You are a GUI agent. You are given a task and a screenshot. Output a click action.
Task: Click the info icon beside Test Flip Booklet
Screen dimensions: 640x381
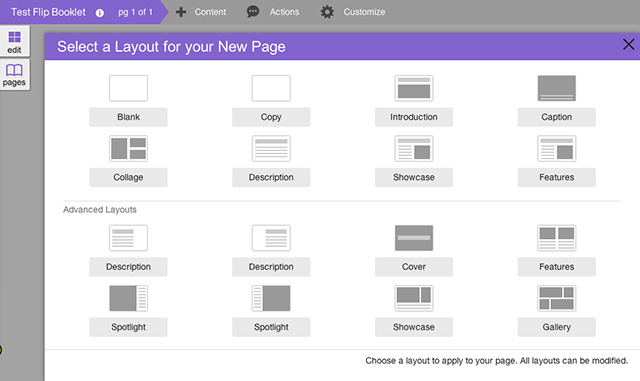[x=100, y=13]
